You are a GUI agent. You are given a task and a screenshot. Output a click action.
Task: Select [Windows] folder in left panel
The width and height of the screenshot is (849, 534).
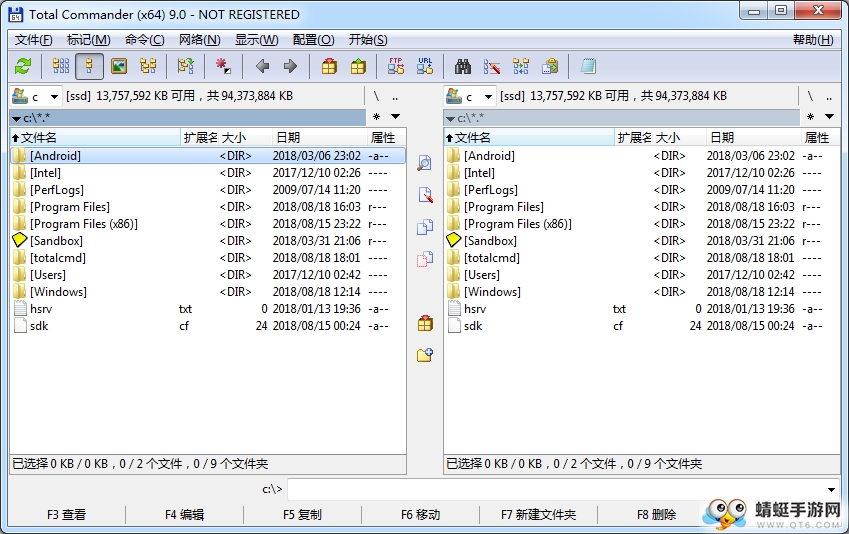point(208,292)
